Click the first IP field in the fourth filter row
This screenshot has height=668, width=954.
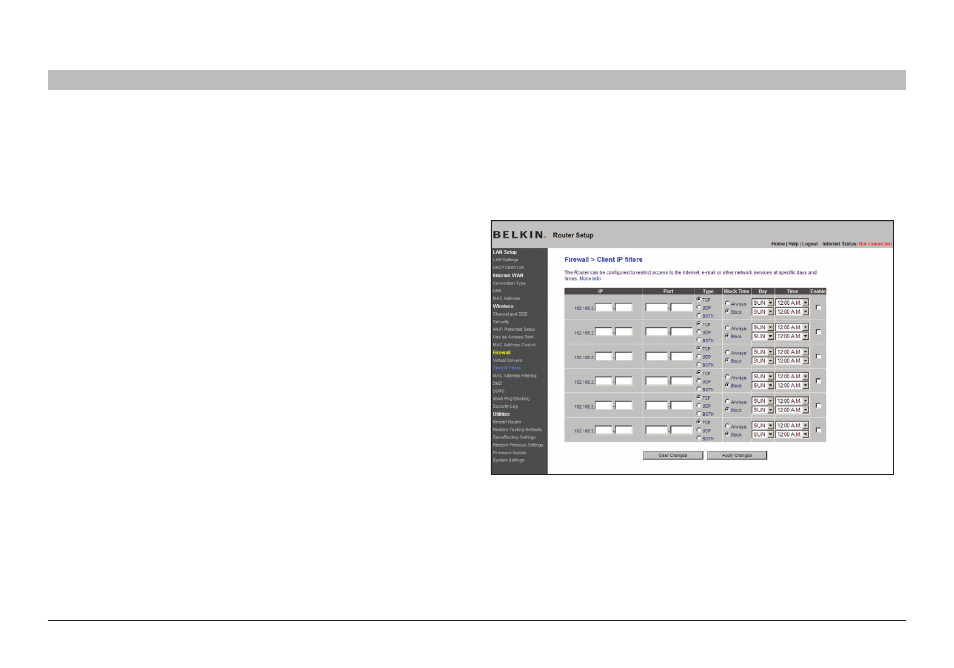[604, 381]
